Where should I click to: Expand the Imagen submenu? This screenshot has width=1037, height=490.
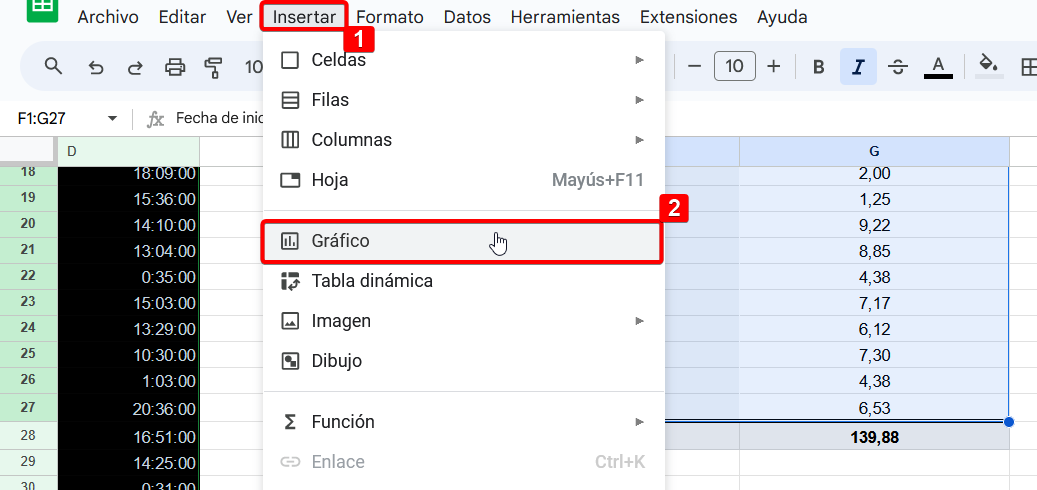(461, 321)
